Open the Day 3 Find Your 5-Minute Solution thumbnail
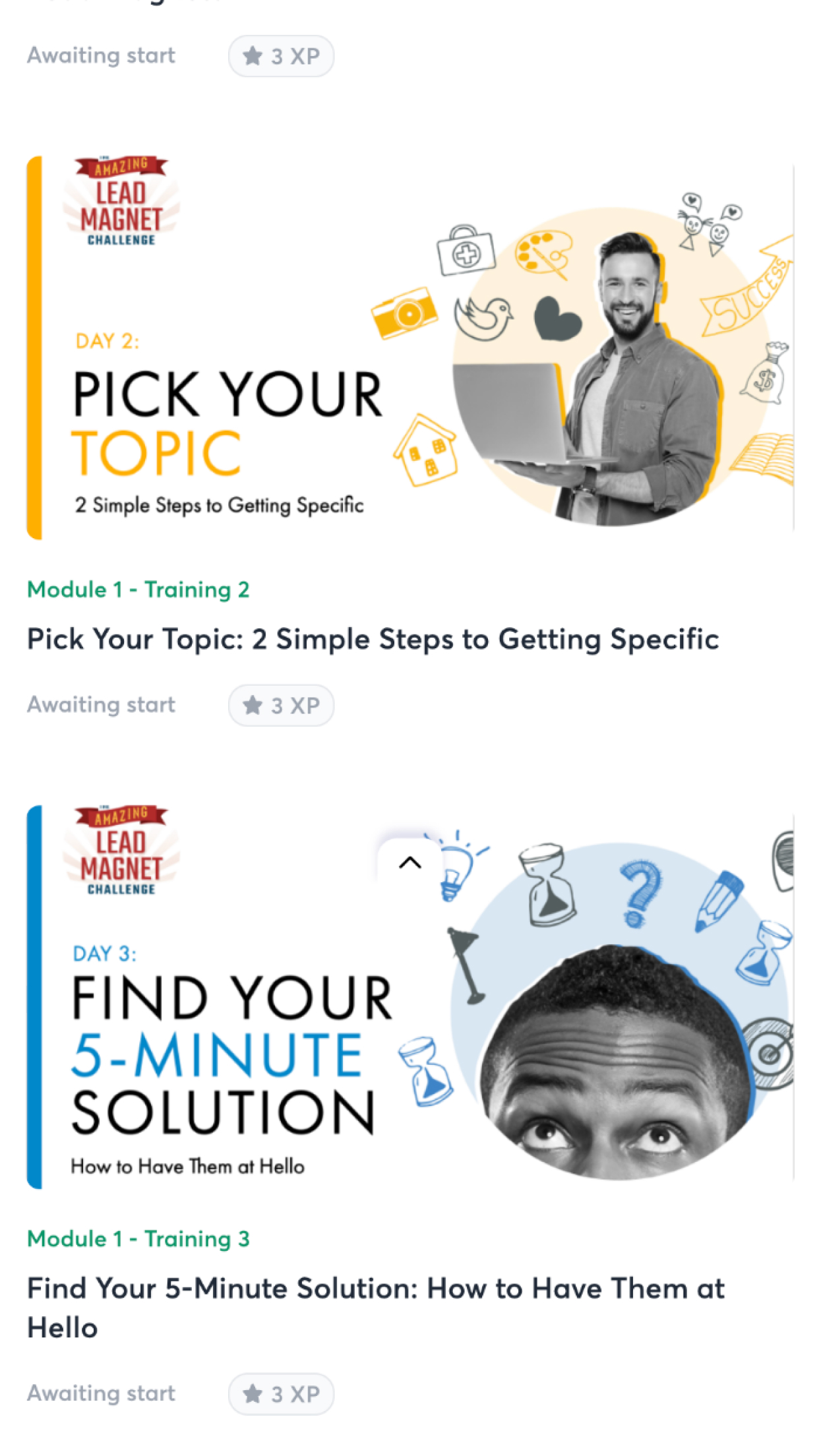 pyautogui.click(x=410, y=997)
